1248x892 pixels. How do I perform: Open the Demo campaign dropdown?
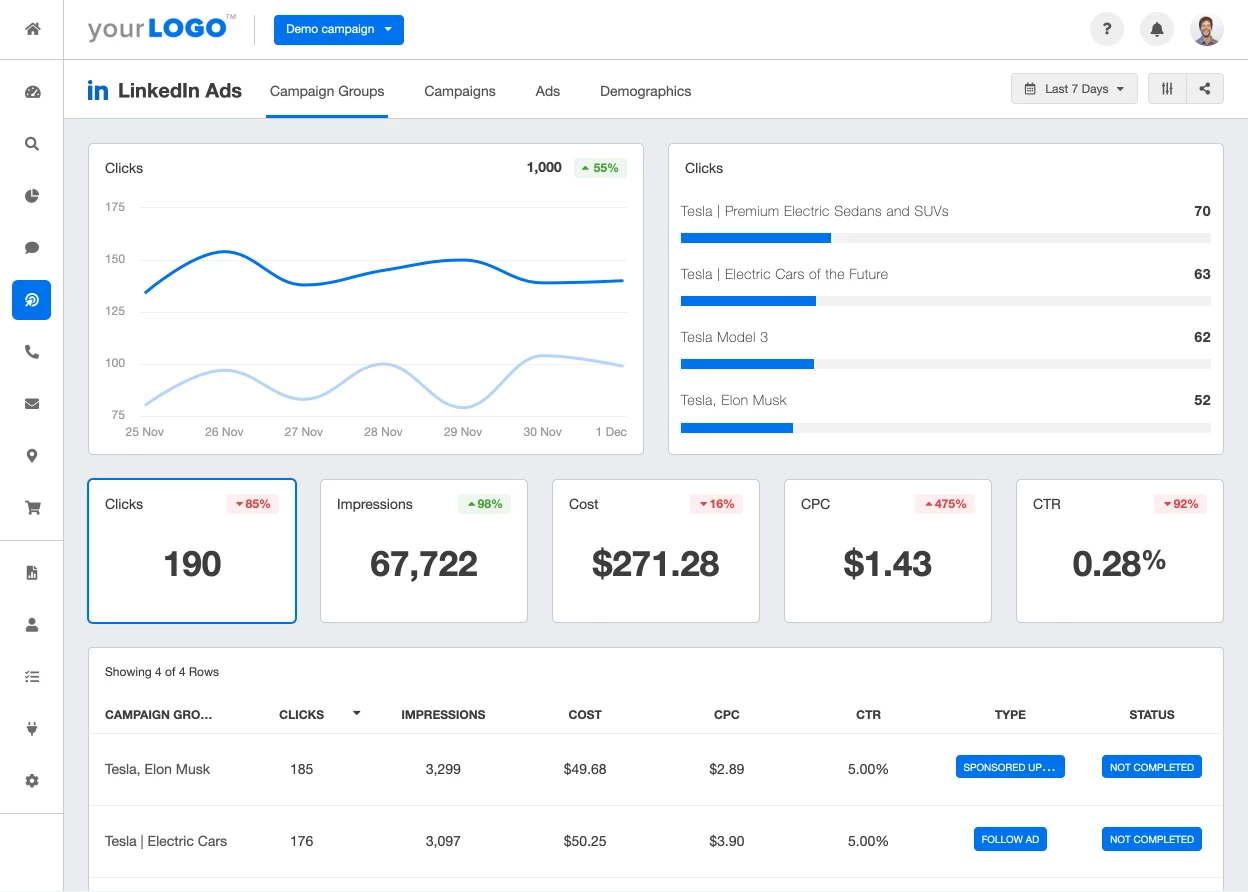pyautogui.click(x=338, y=30)
